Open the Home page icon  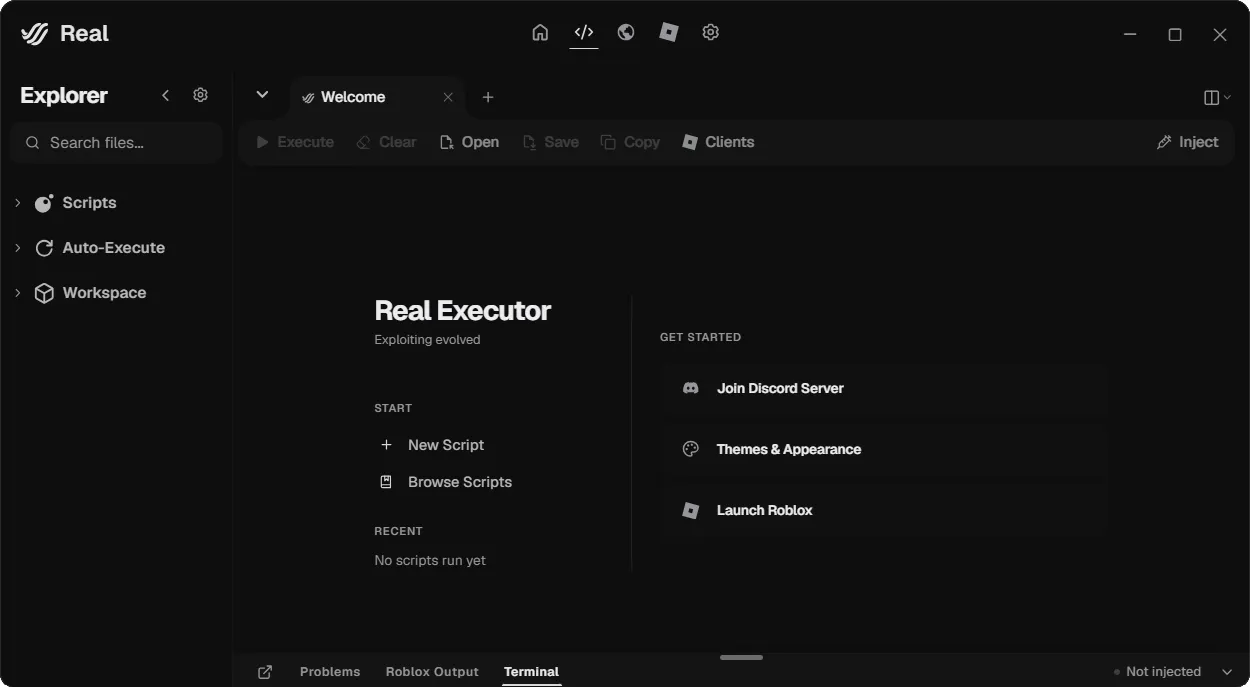coord(540,32)
